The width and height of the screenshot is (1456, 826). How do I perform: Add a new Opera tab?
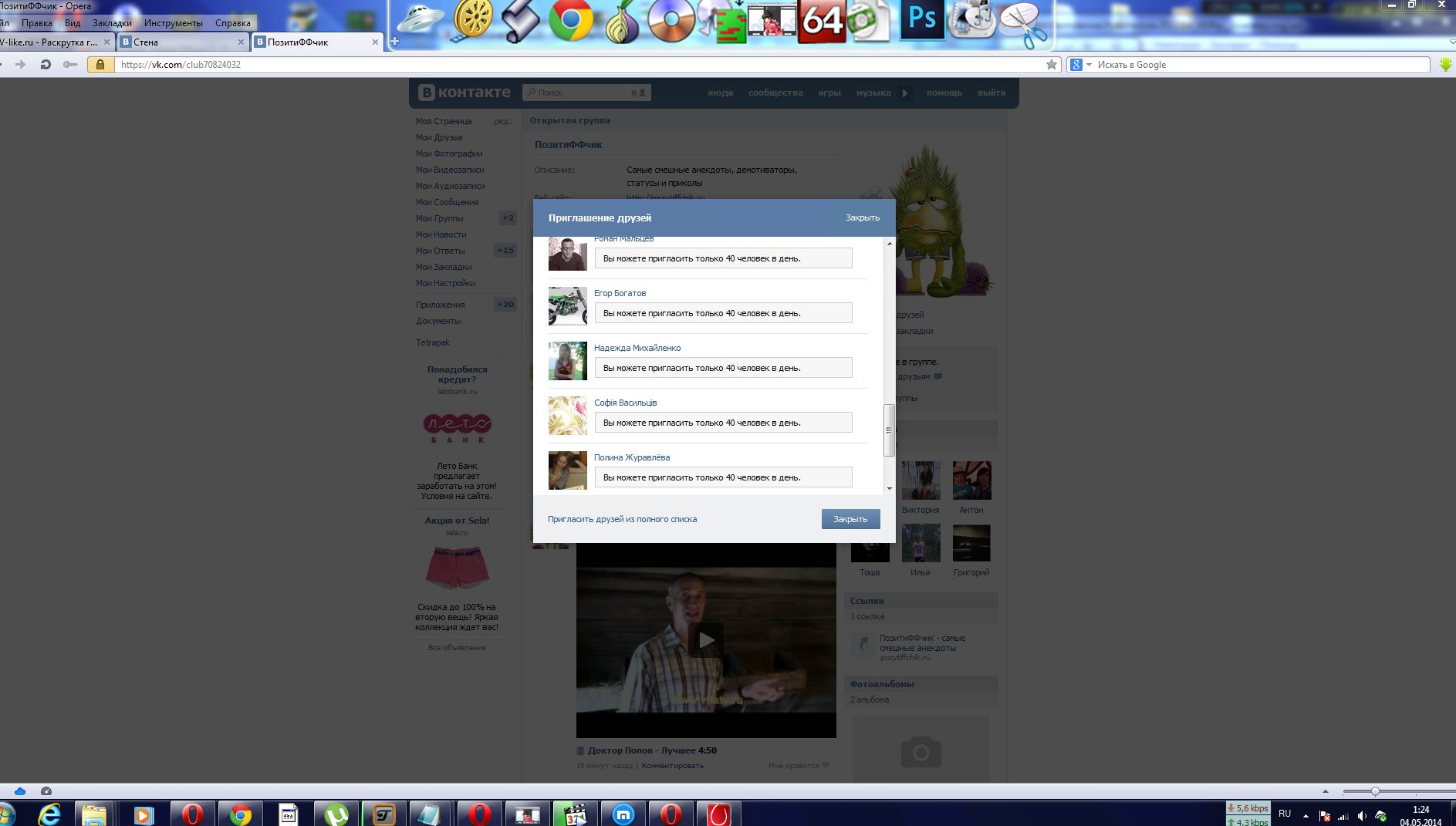coord(394,42)
